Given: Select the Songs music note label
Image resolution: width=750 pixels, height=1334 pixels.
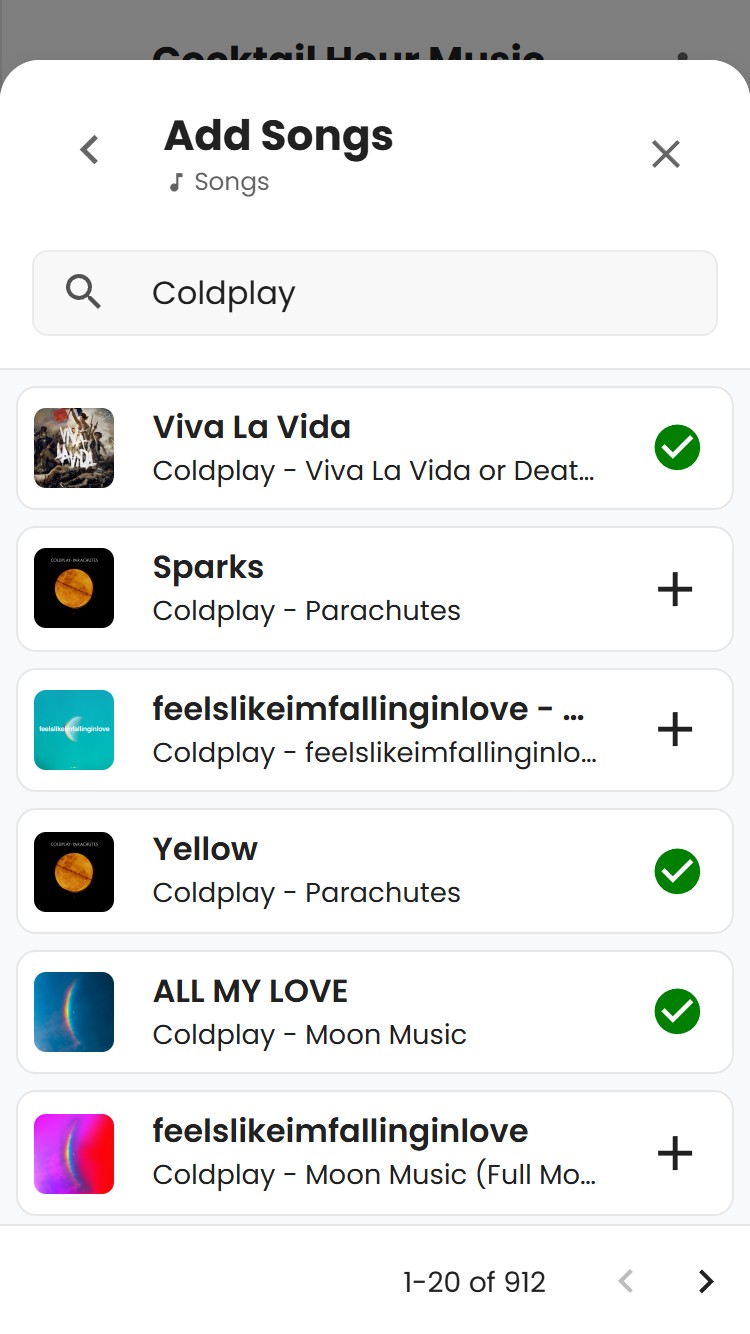Looking at the screenshot, I should tap(219, 182).
